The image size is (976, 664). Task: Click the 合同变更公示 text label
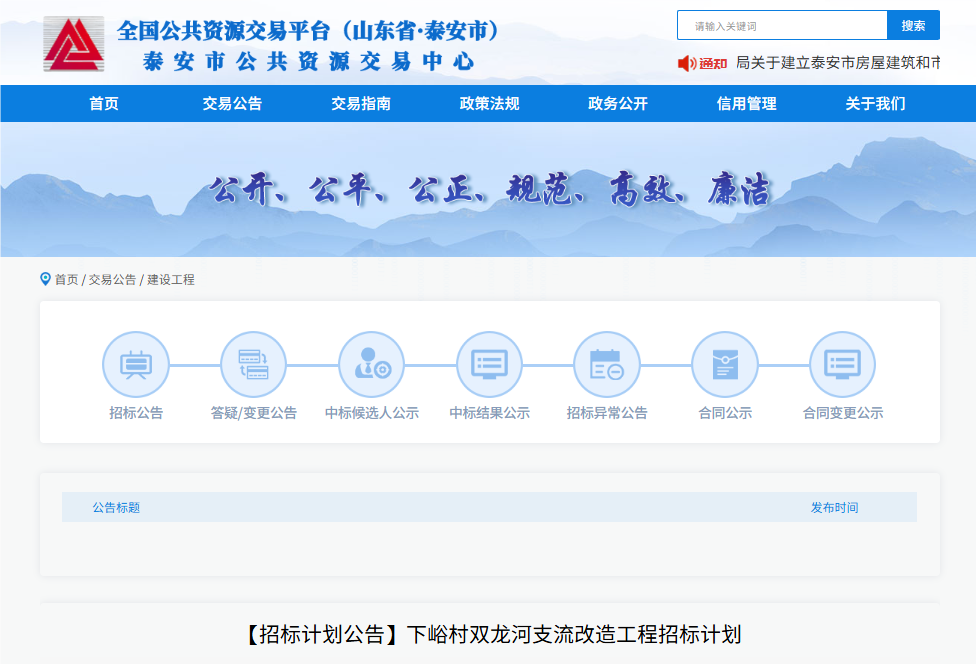pyautogui.click(x=843, y=413)
